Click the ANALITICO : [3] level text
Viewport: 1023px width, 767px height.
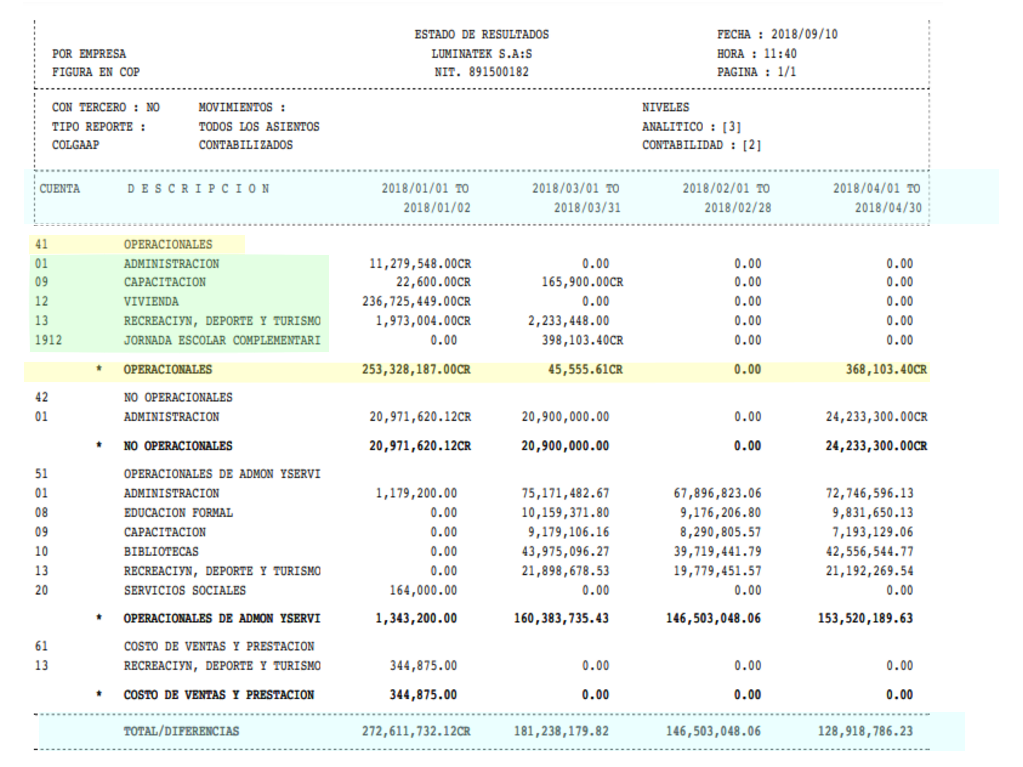690,127
